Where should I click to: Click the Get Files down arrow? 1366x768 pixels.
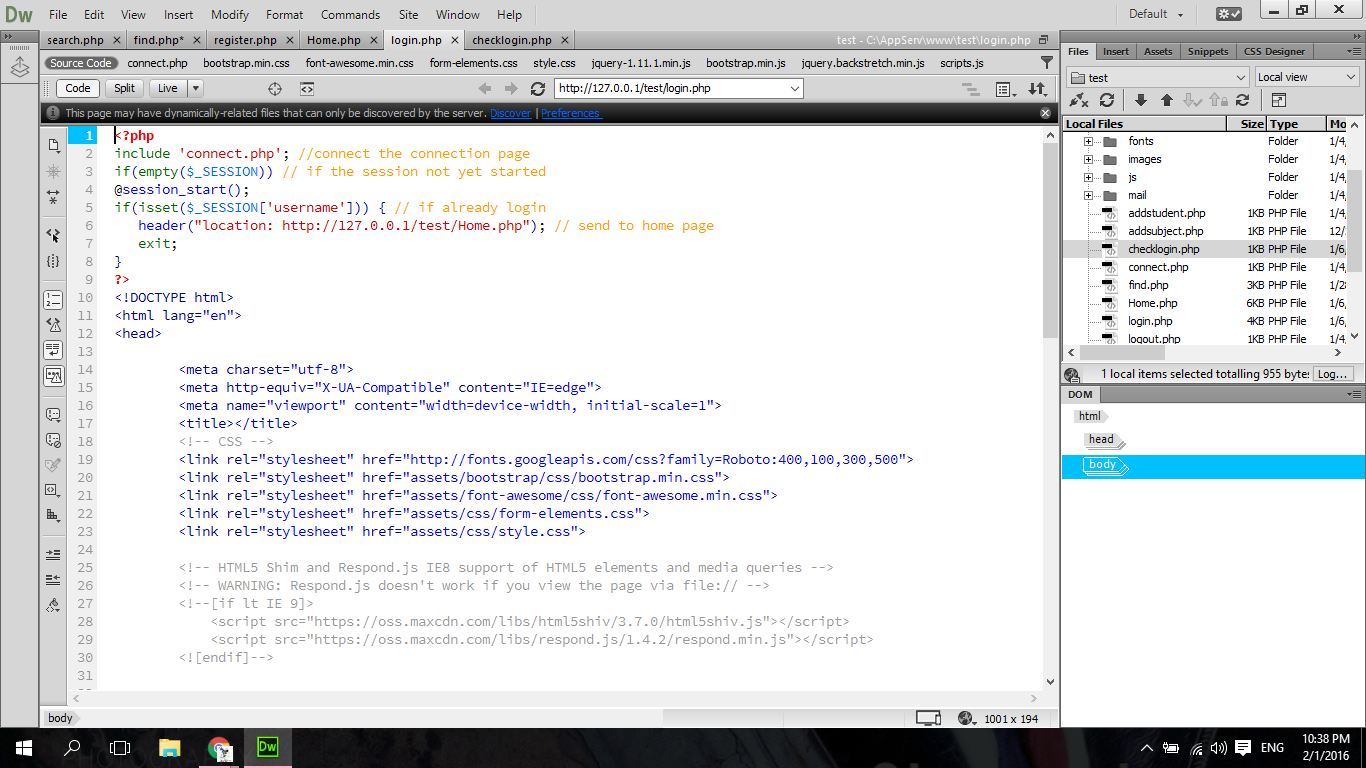click(1141, 100)
